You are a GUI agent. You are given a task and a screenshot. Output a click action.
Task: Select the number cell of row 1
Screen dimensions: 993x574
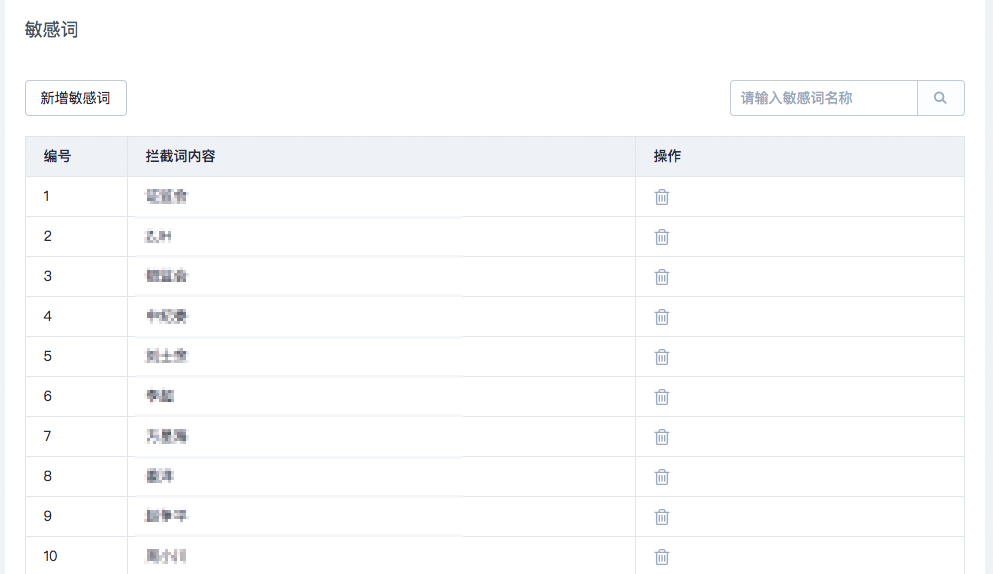pyautogui.click(x=47, y=196)
